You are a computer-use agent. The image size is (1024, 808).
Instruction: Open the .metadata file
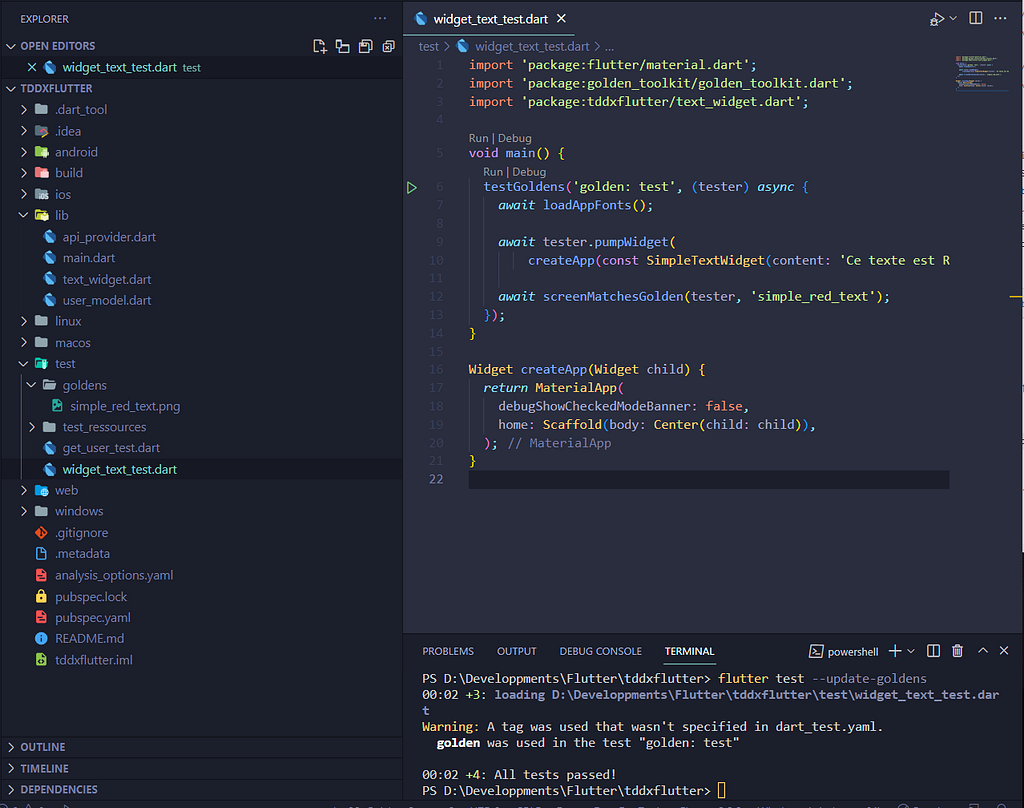[201, 554]
